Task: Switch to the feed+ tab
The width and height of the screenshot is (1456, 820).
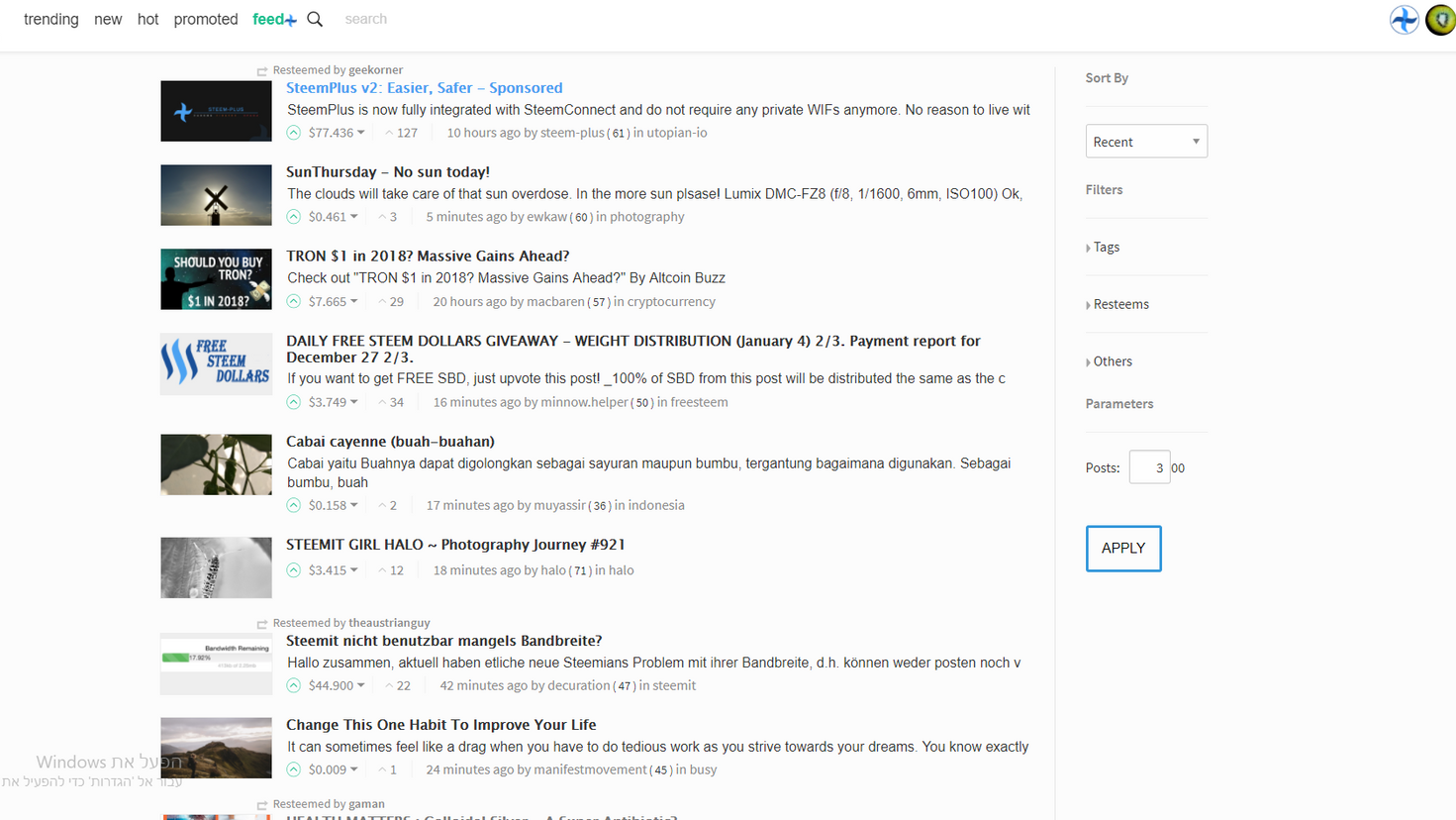Action: (x=274, y=19)
